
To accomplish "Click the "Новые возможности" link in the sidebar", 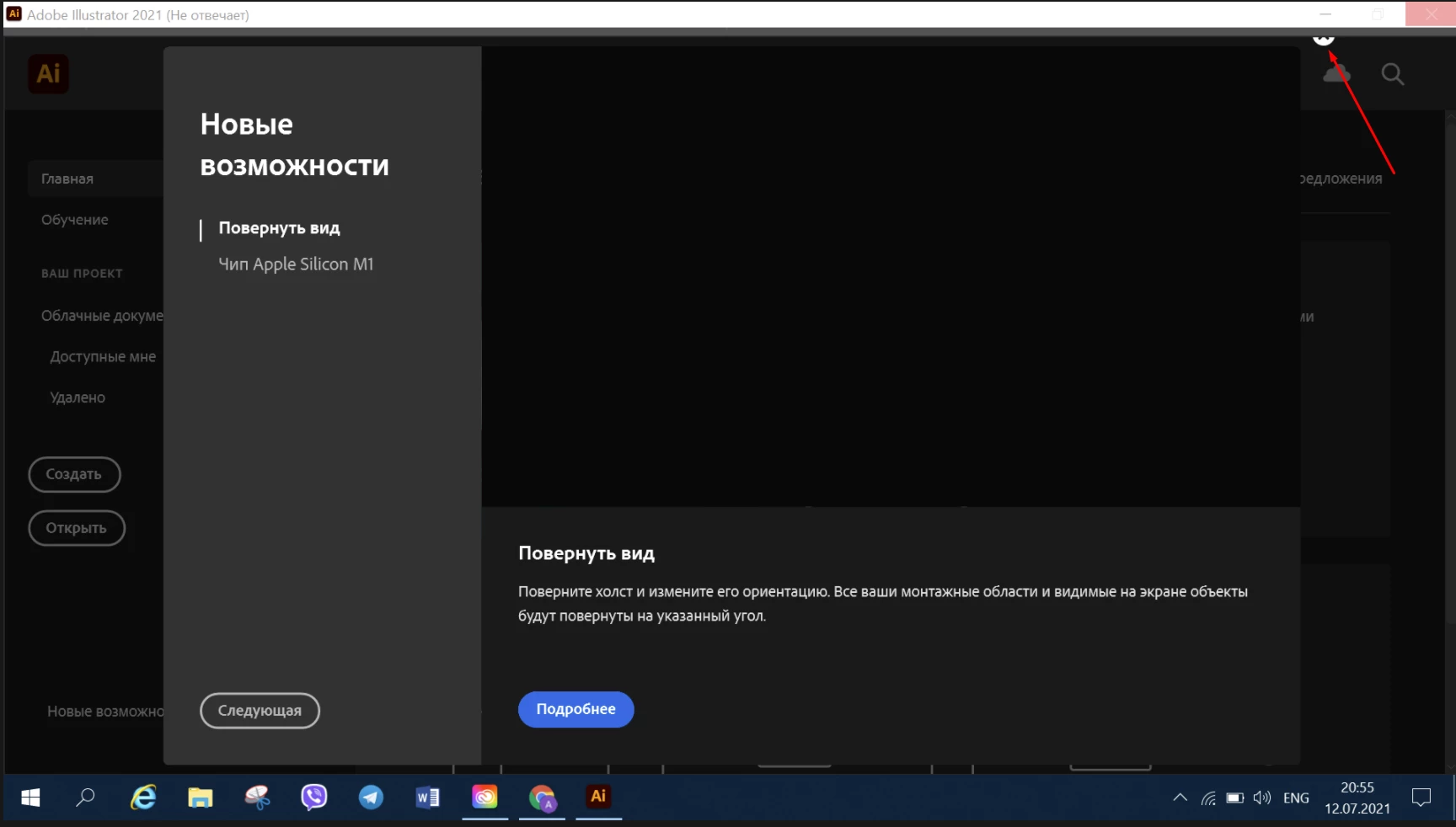I will [105, 712].
